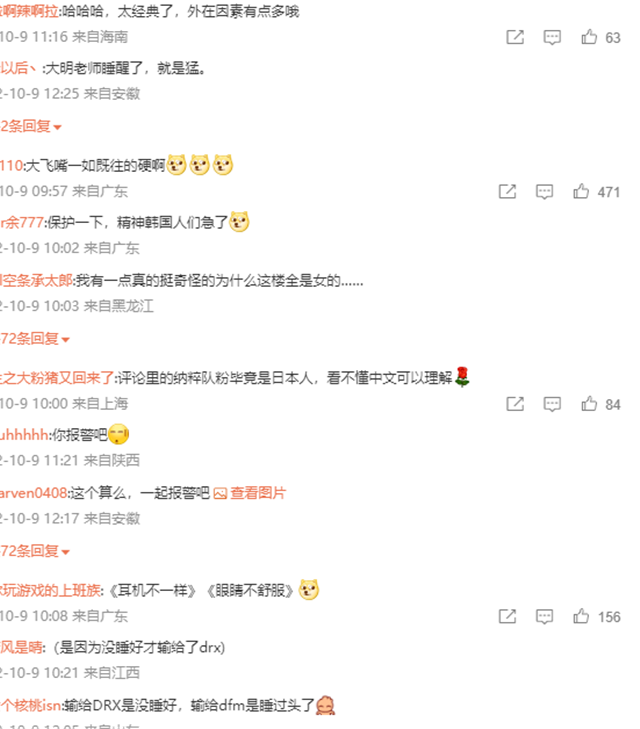Open user 空条承太郎's profile
640x729 pixels.
36,281
